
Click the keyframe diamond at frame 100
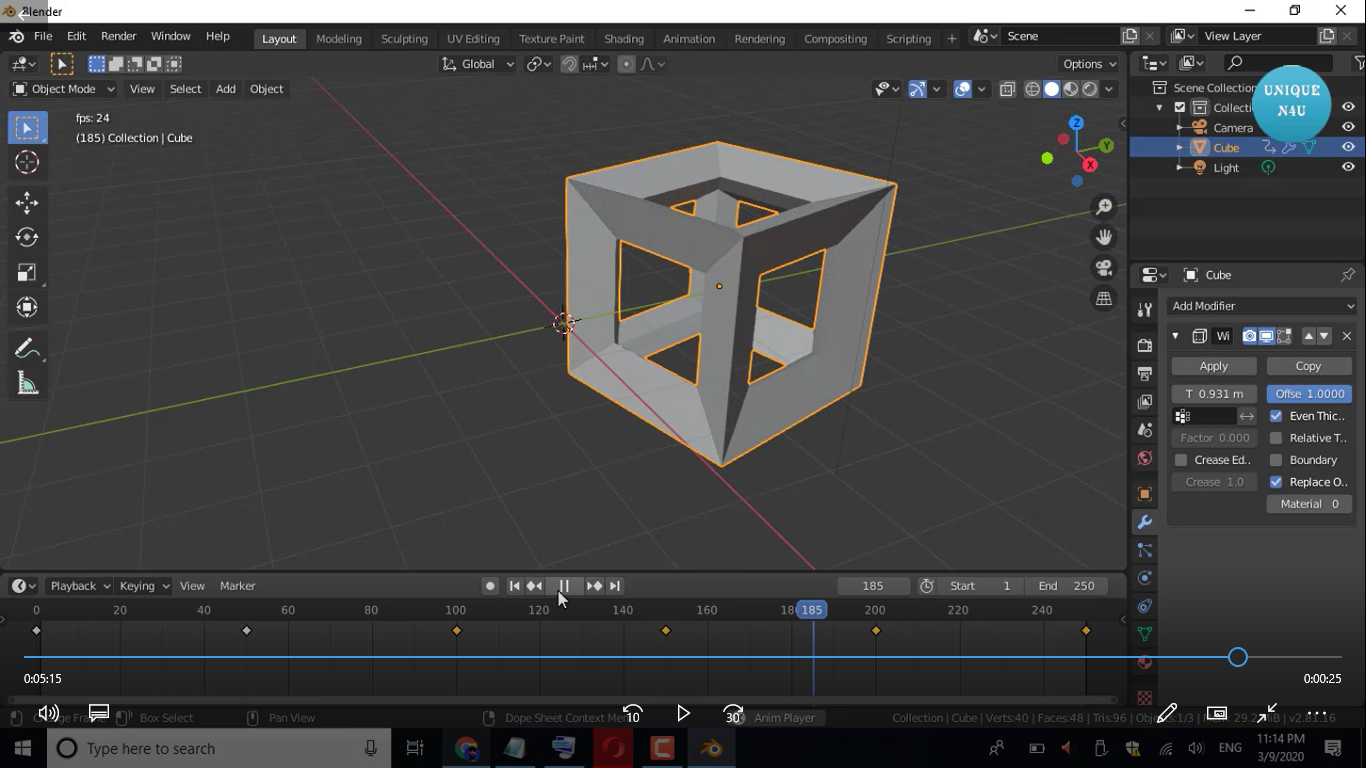(x=457, y=631)
